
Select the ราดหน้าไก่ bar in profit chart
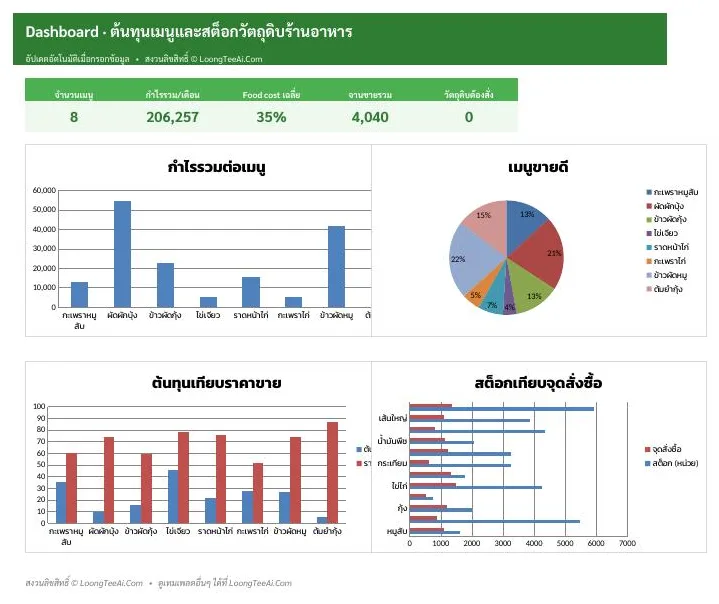click(x=251, y=292)
